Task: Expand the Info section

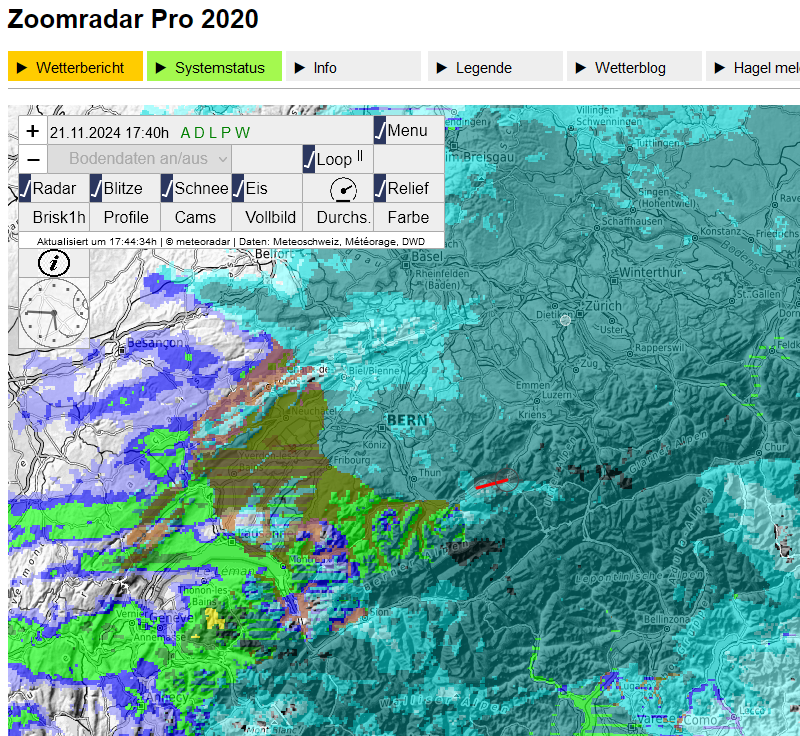Action: [353, 66]
